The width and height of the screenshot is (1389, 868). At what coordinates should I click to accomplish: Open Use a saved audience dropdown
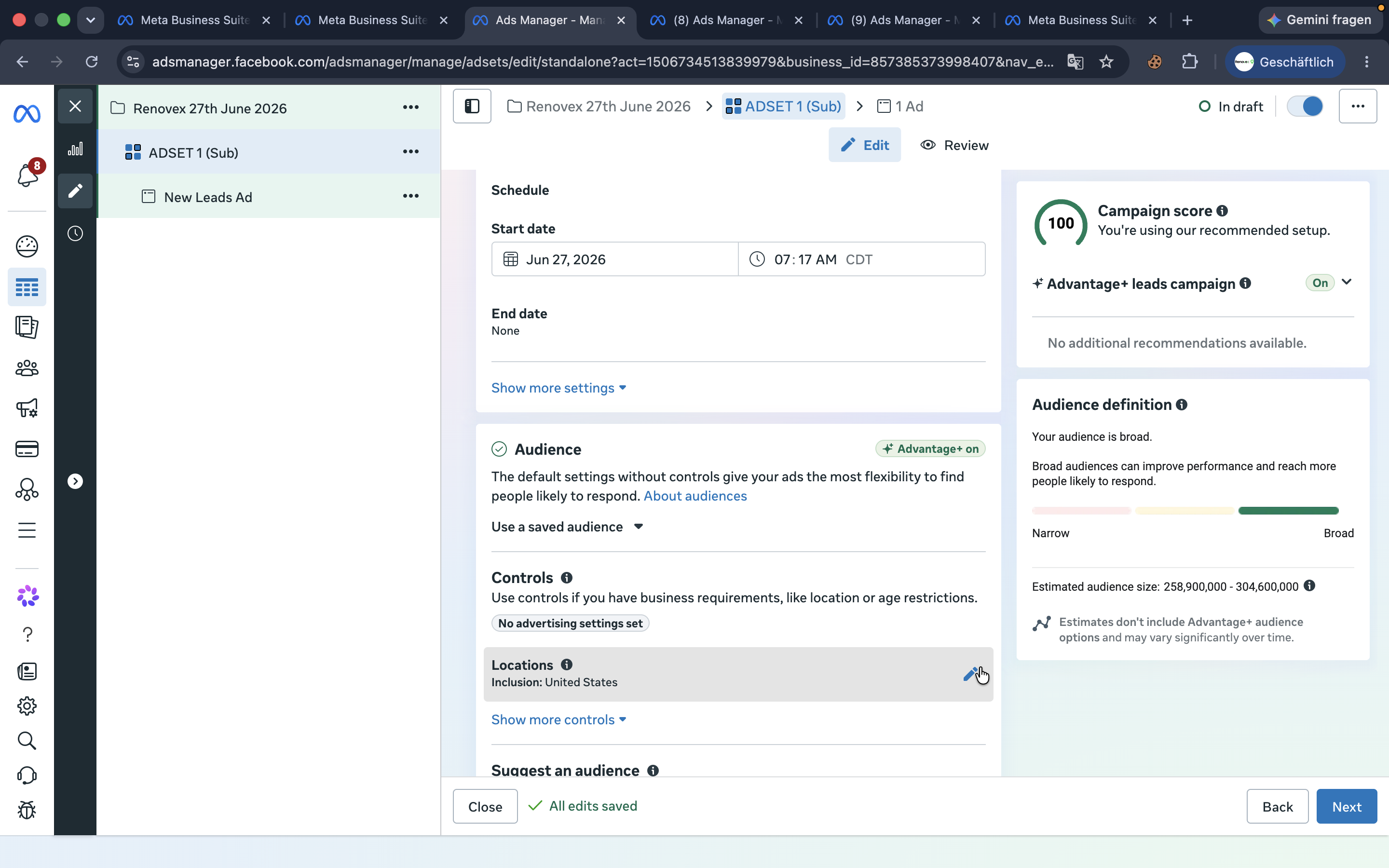click(567, 527)
